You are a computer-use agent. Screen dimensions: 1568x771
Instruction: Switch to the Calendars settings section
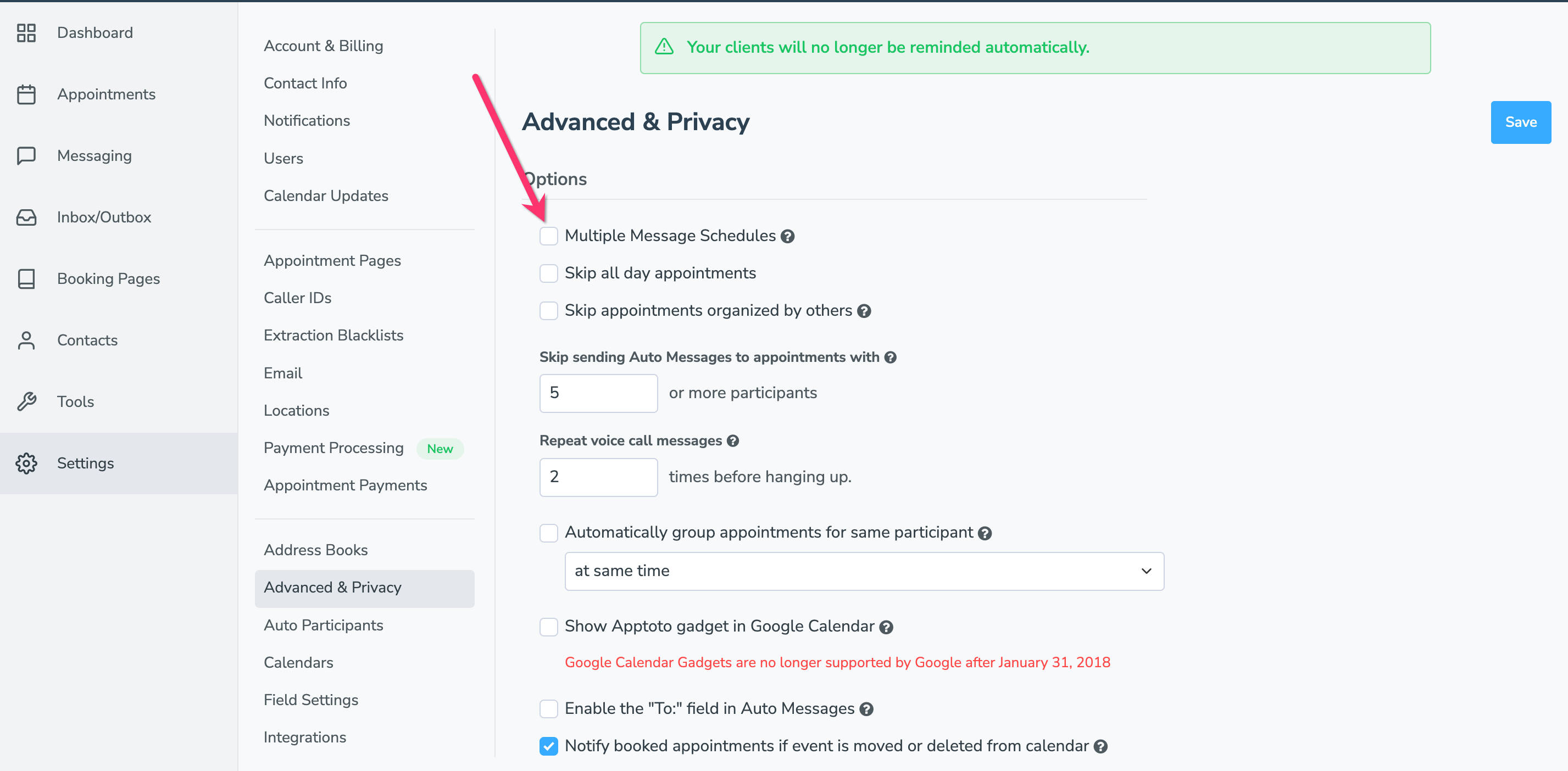298,663
